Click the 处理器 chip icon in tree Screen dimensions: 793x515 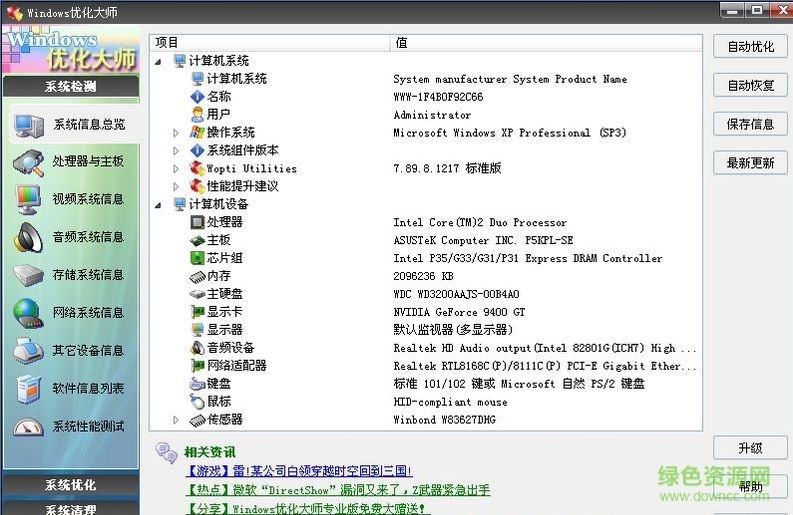197,222
